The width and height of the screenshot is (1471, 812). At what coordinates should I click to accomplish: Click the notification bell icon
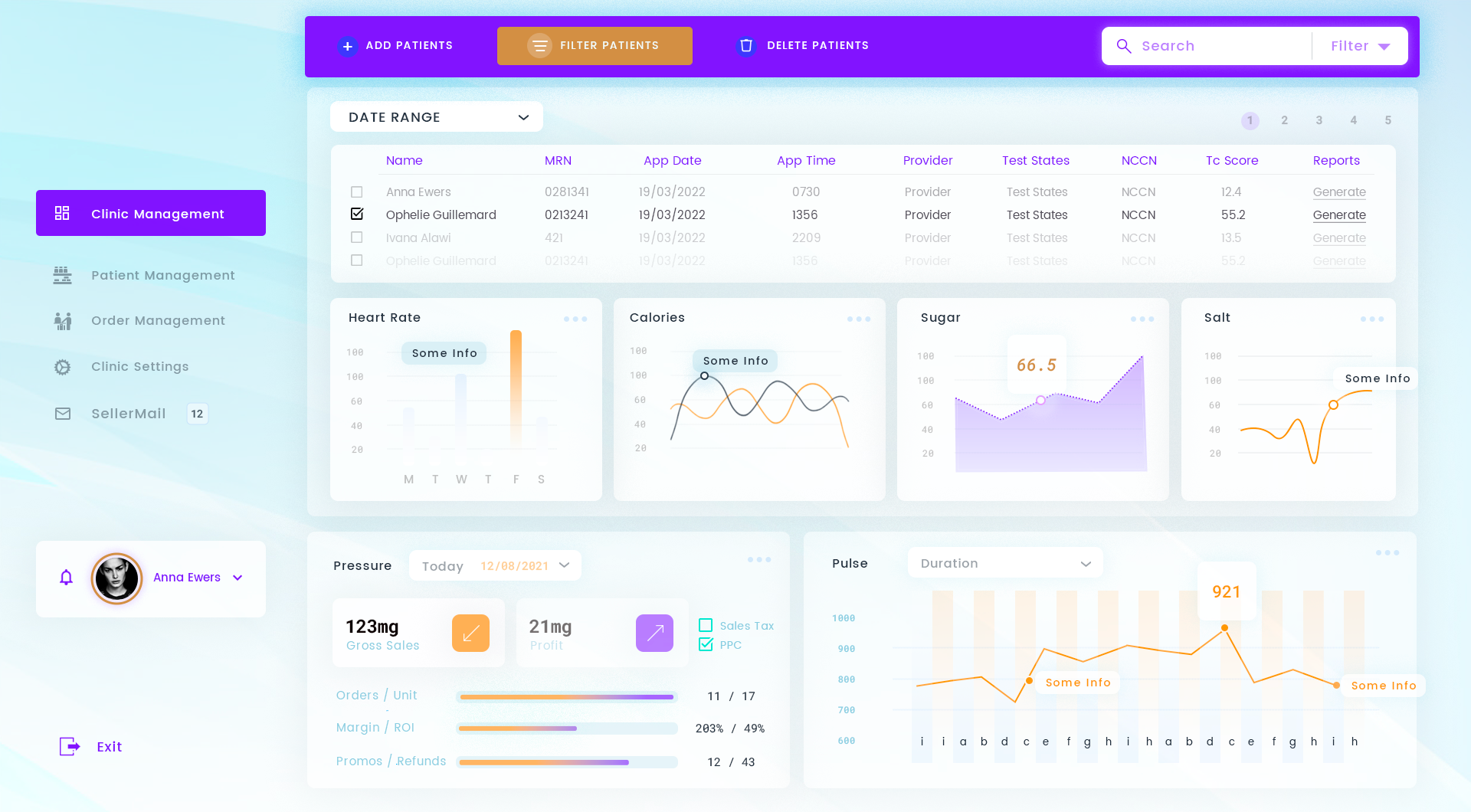pyautogui.click(x=67, y=578)
